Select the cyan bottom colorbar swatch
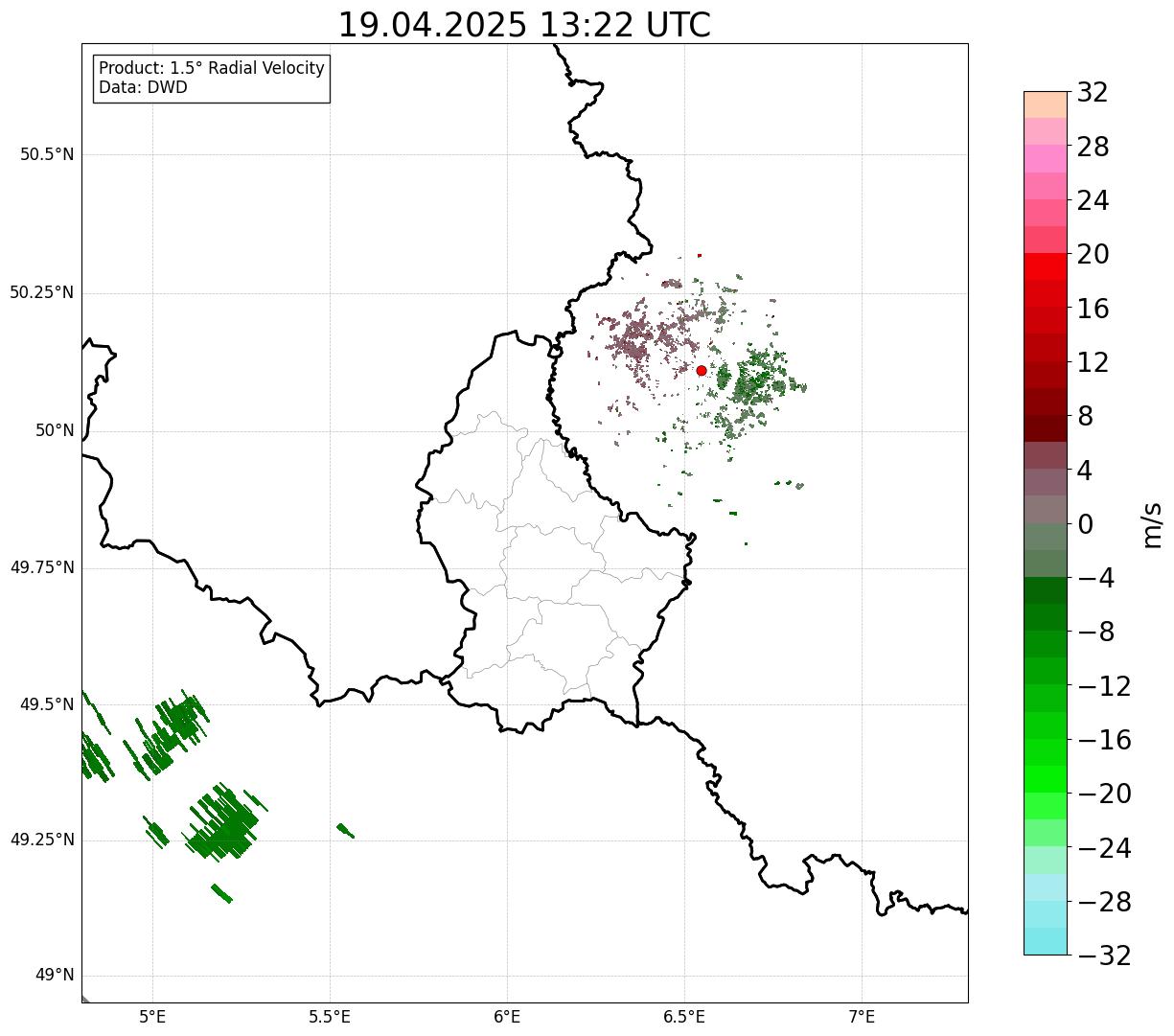1174x1036 pixels. (1046, 941)
